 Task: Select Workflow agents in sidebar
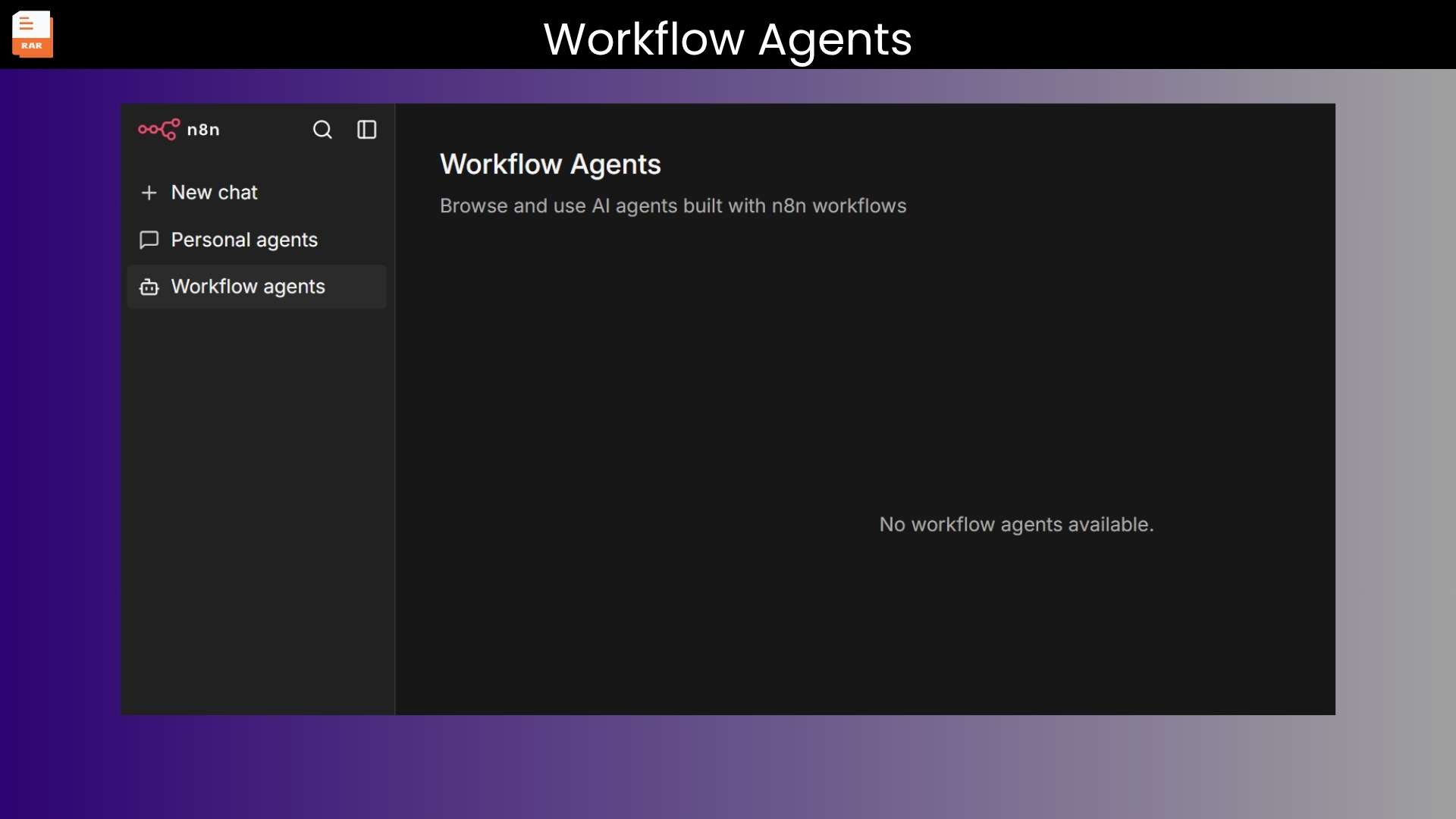(257, 287)
